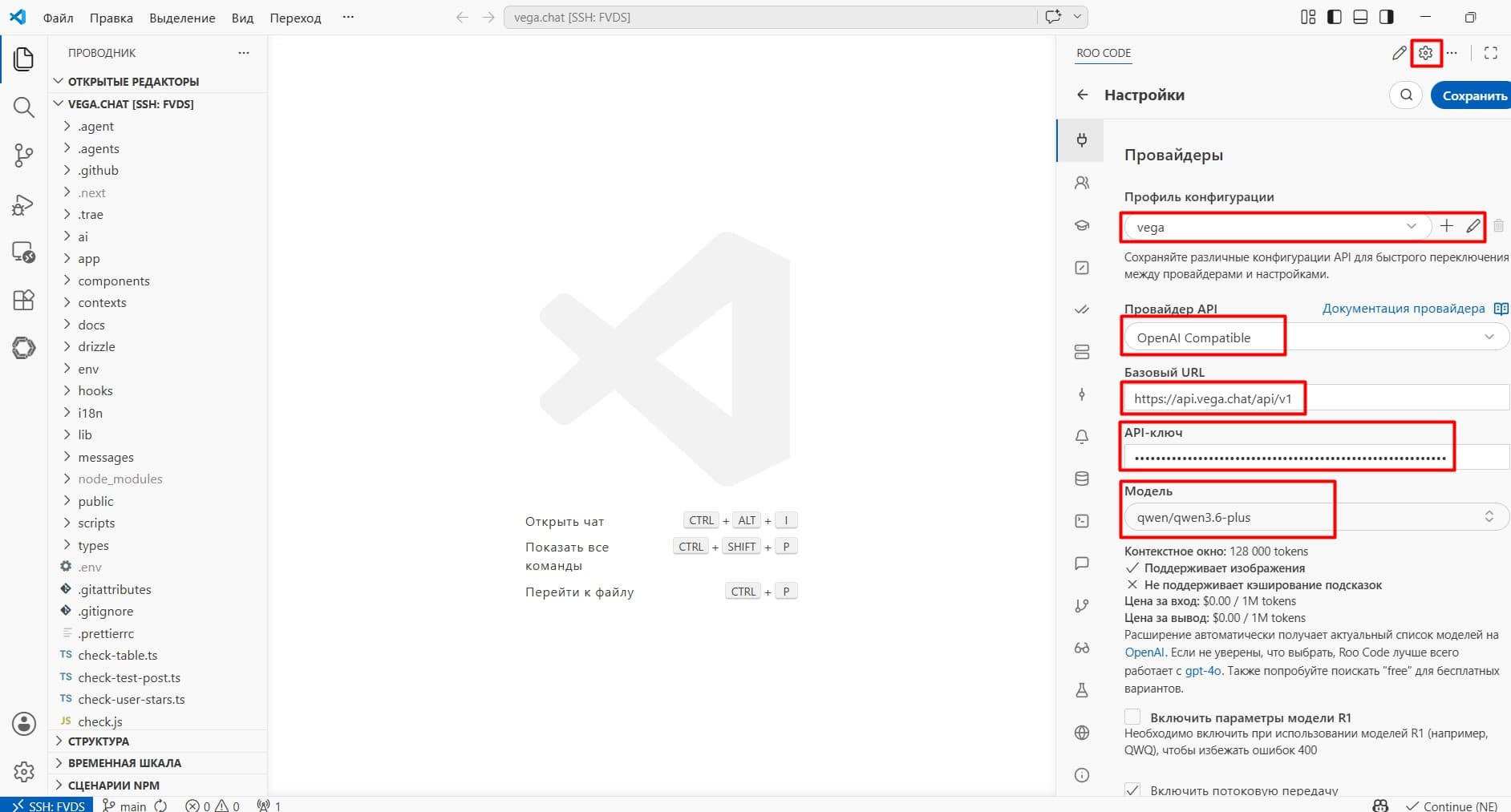Viewport: 1511px width, 812px height.
Task: Click the Search icon in activity bar
Action: coord(23,107)
